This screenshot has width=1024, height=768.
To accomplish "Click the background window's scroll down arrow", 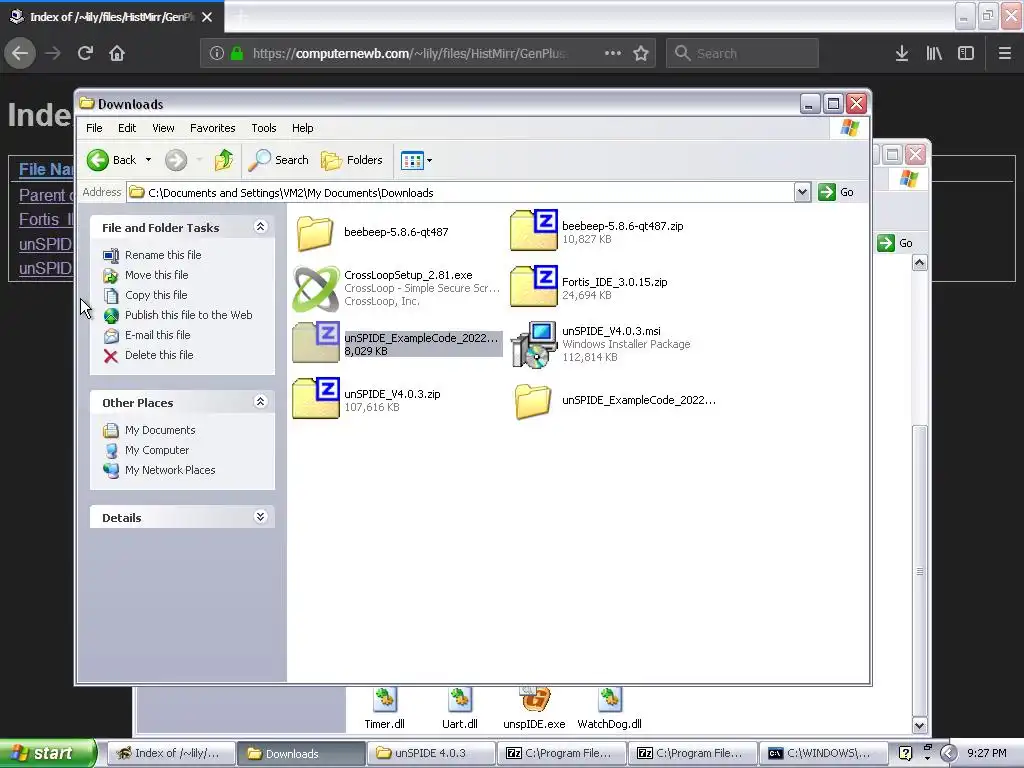I will point(920,725).
